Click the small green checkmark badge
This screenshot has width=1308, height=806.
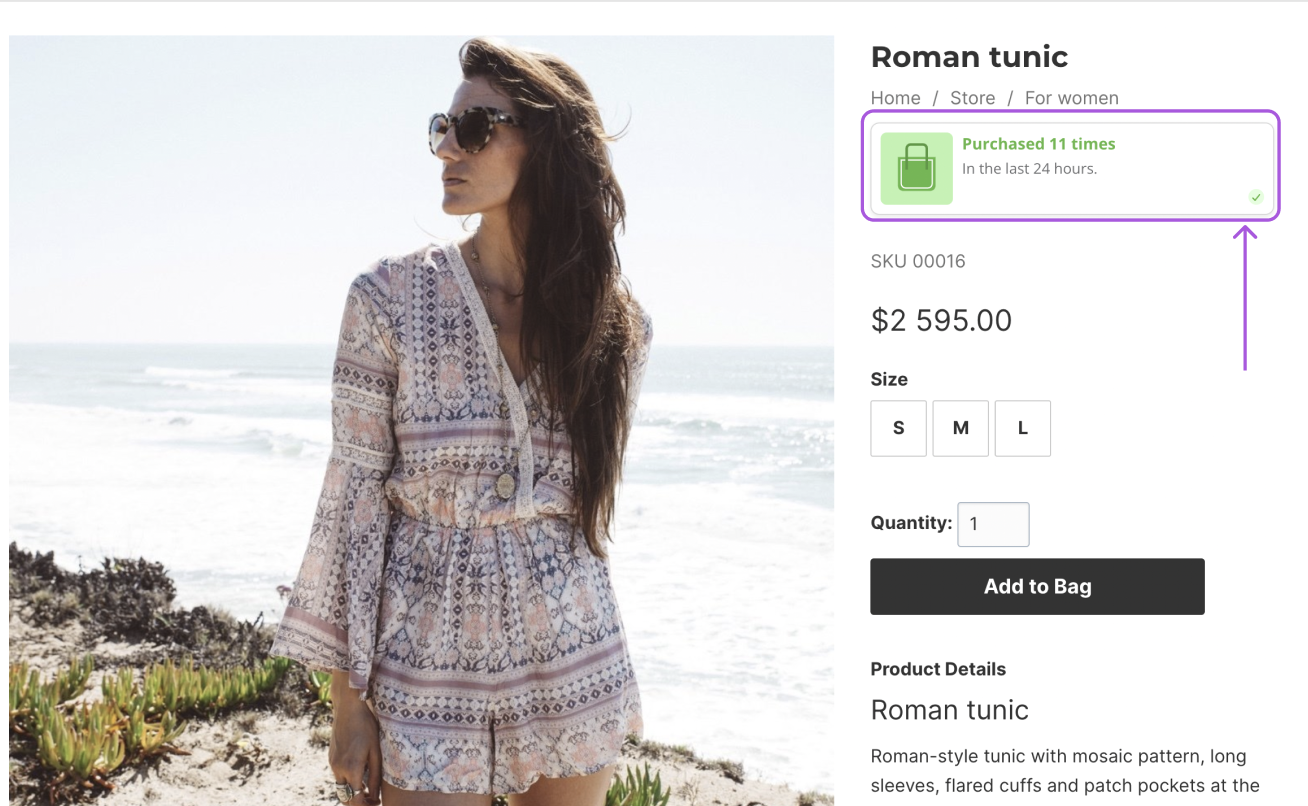click(1256, 197)
